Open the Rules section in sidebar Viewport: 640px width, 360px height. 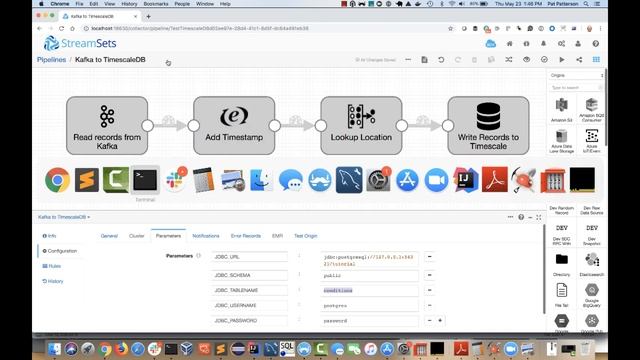point(52,266)
